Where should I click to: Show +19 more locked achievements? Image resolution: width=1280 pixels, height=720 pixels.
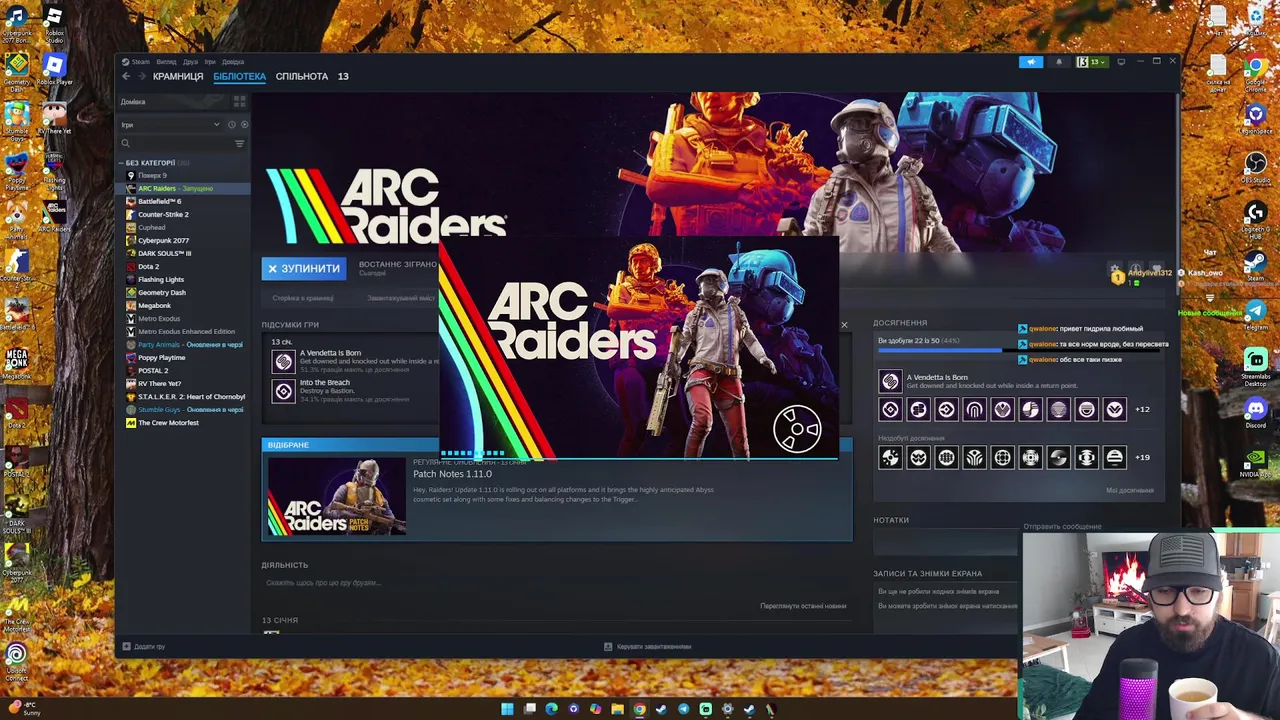tap(1142, 457)
